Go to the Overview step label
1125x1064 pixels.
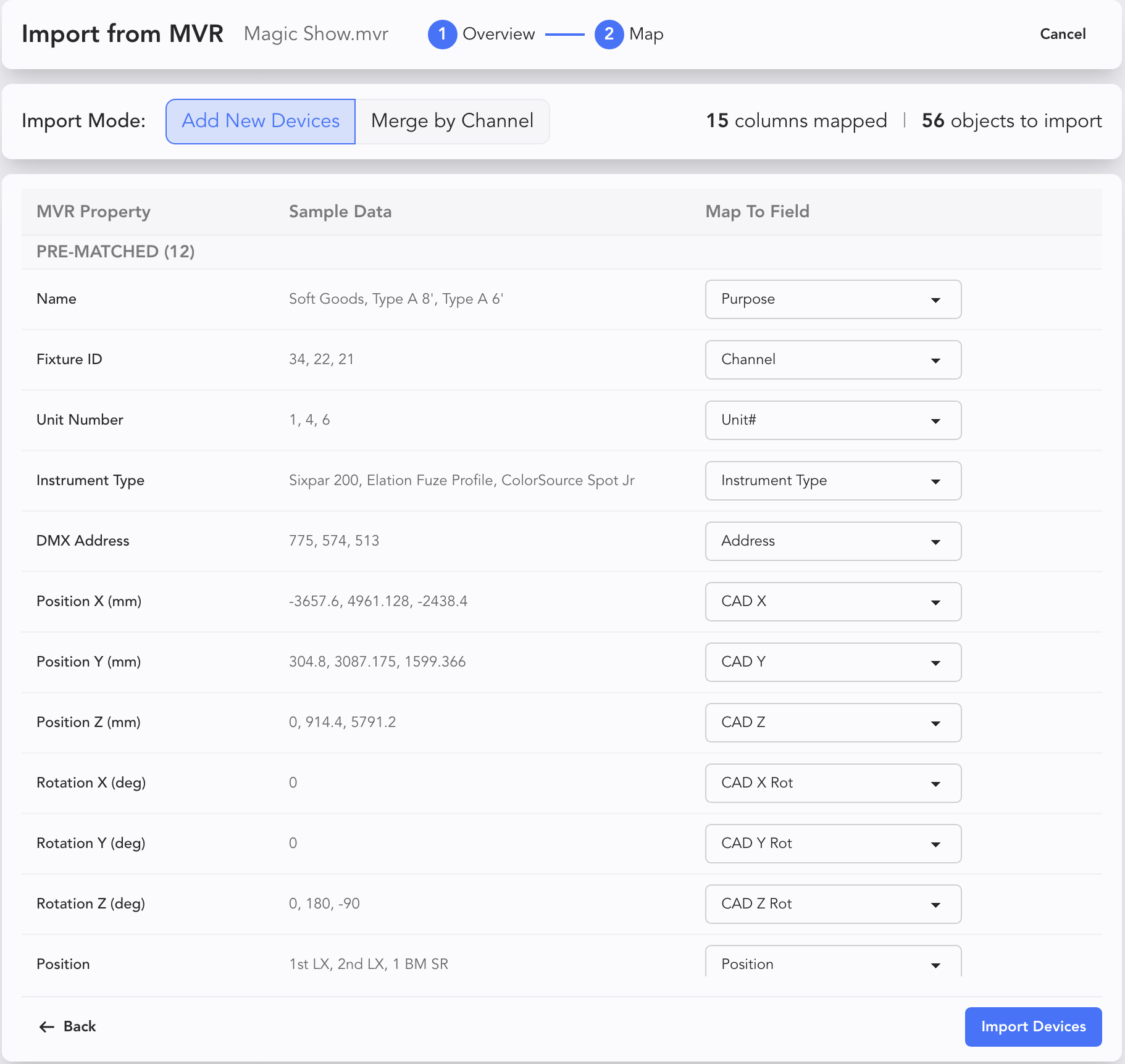[x=498, y=34]
